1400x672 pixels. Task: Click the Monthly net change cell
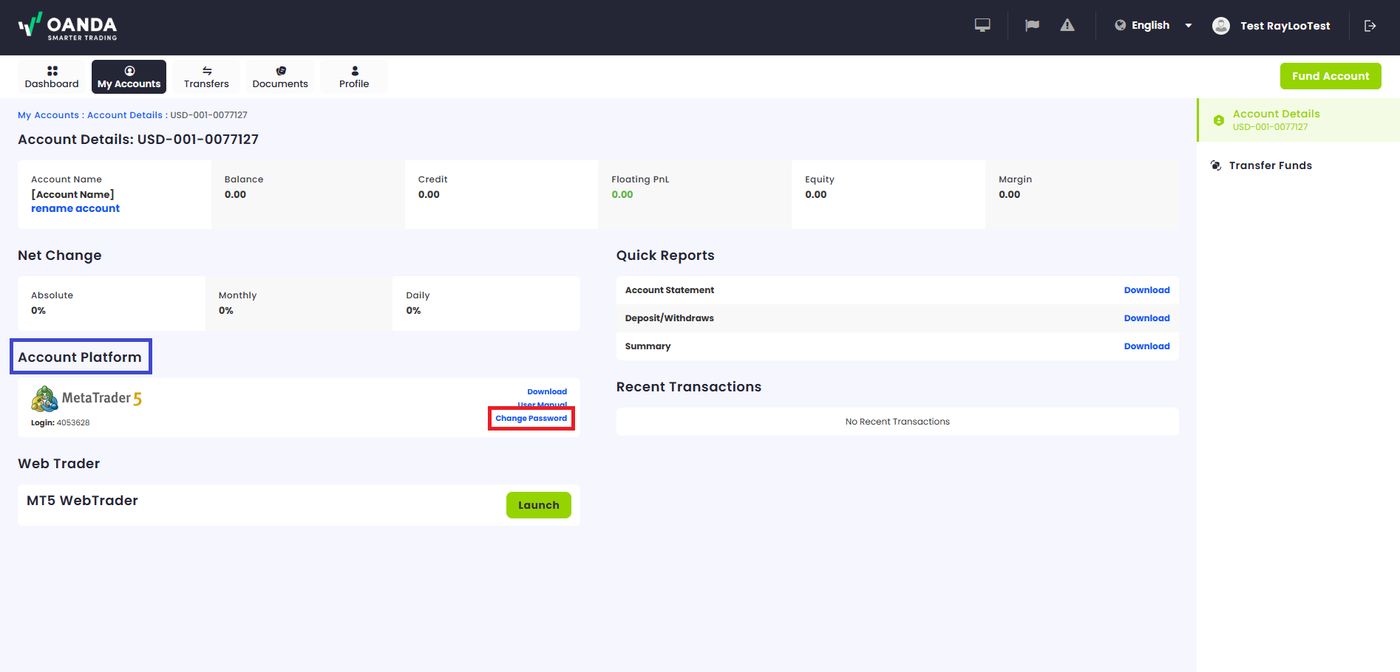tap(298, 303)
